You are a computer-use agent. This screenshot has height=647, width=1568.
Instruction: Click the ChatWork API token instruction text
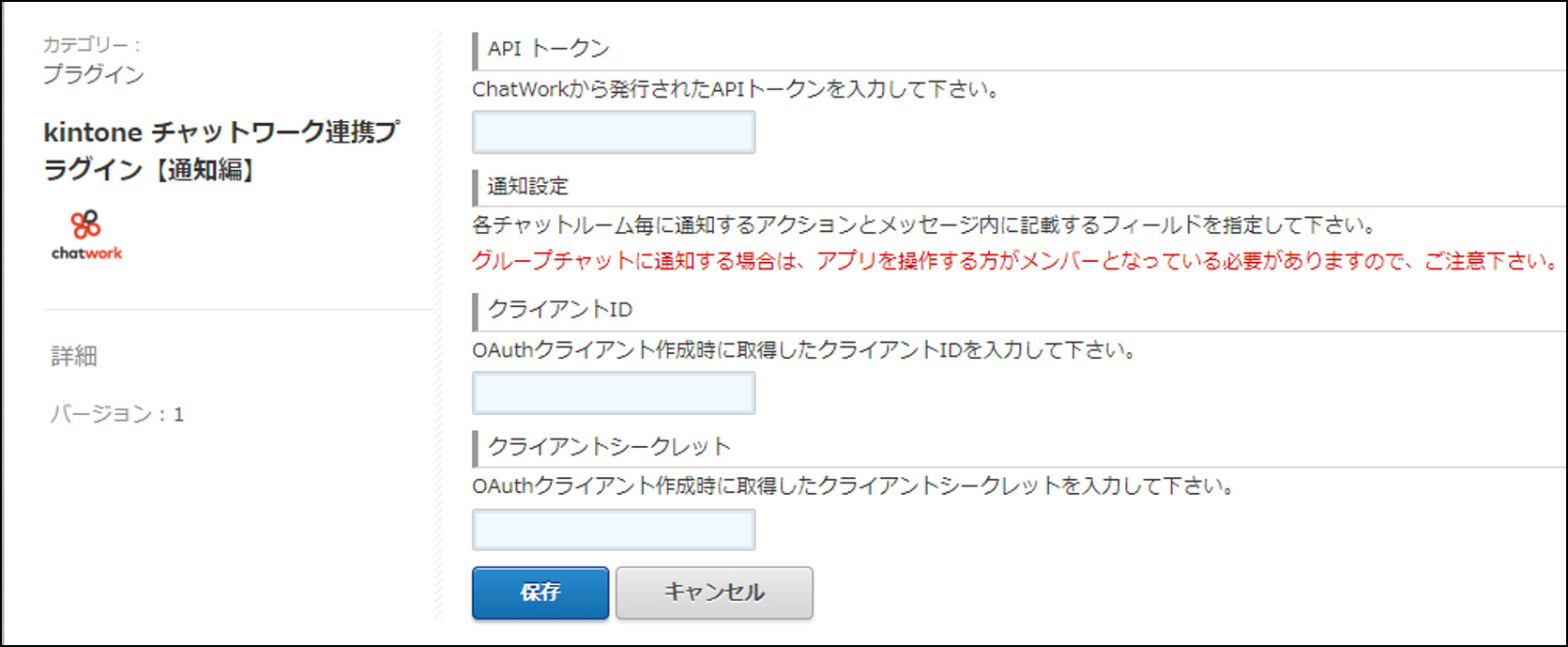738,89
